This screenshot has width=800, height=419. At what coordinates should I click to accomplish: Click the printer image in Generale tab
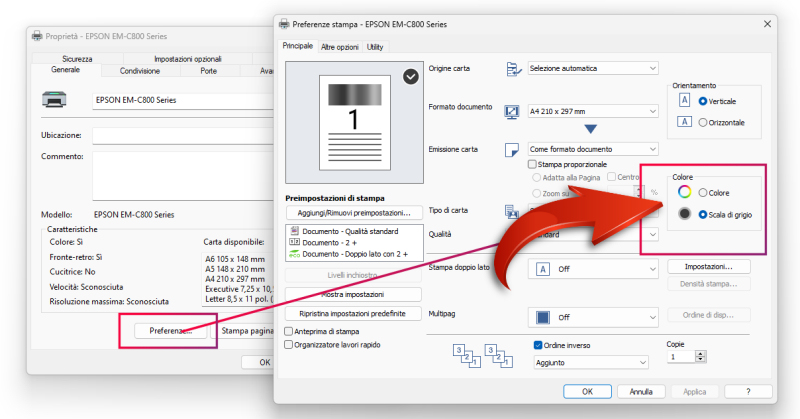(x=54, y=99)
